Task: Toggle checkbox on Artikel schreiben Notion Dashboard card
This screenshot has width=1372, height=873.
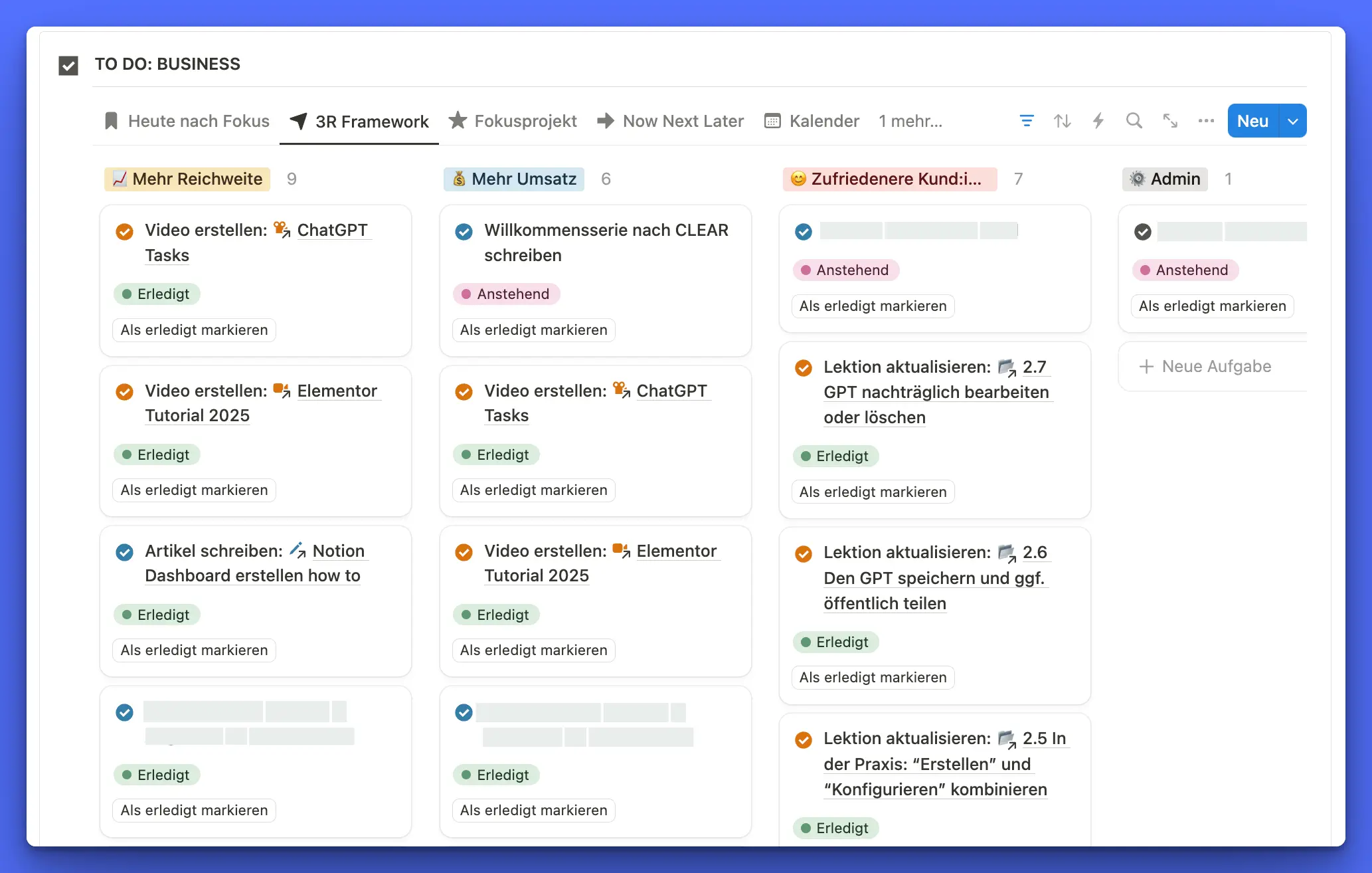Action: (x=124, y=552)
